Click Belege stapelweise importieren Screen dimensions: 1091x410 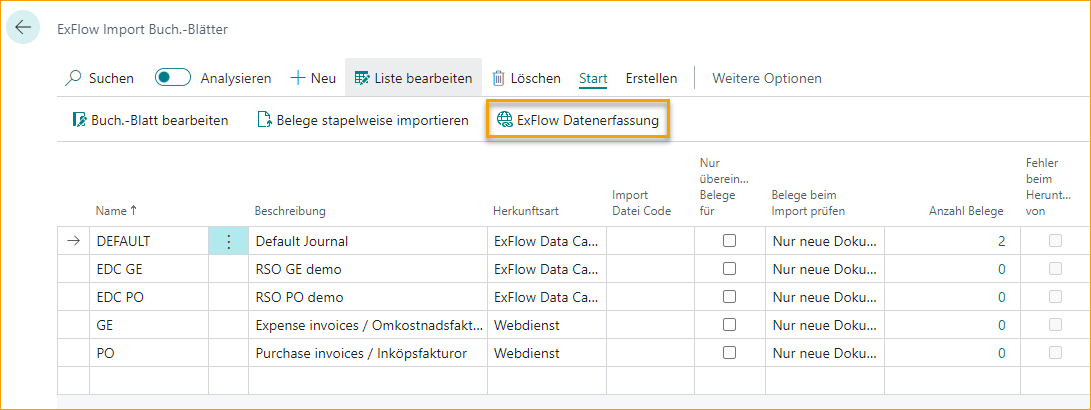point(363,120)
